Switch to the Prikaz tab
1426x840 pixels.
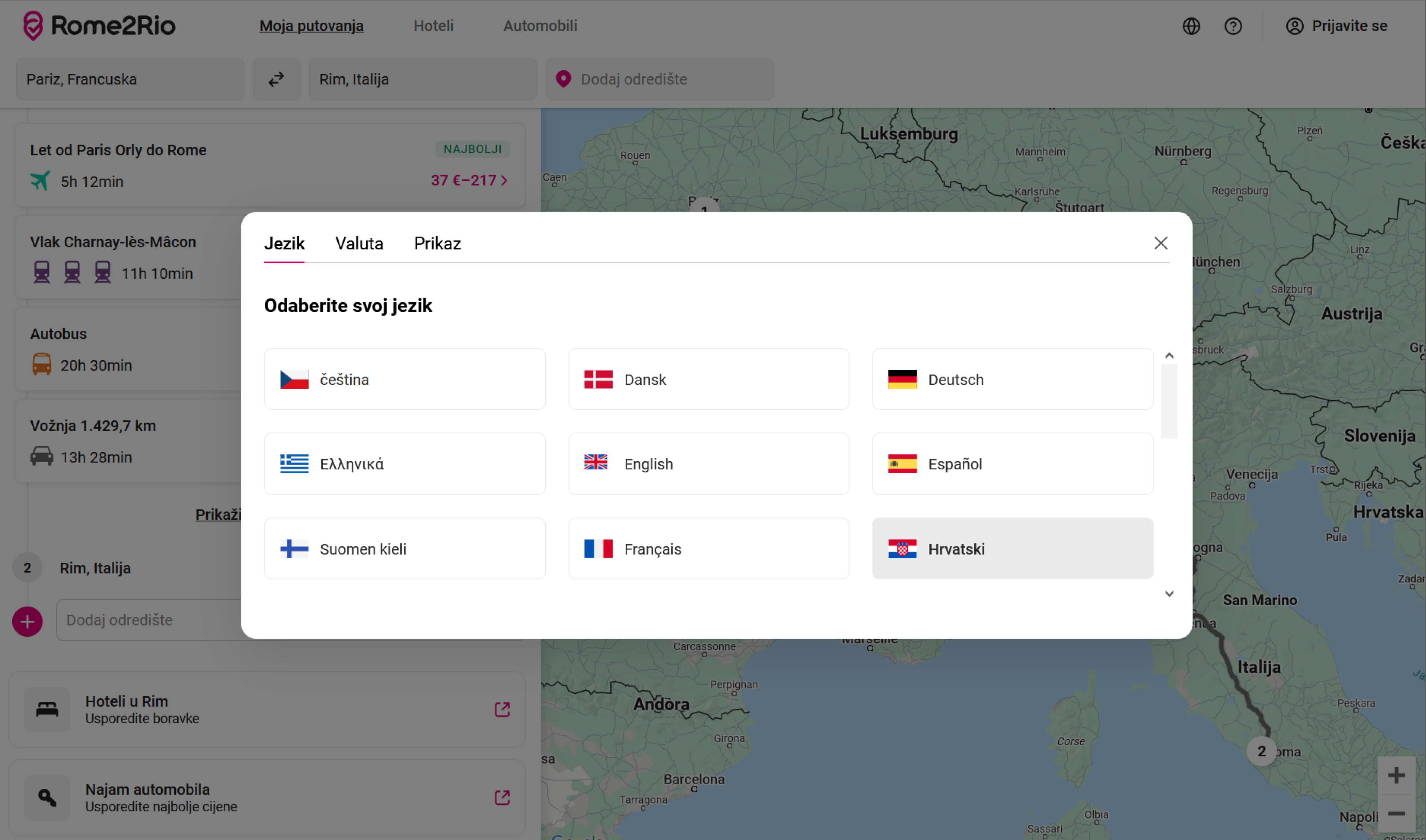click(437, 243)
